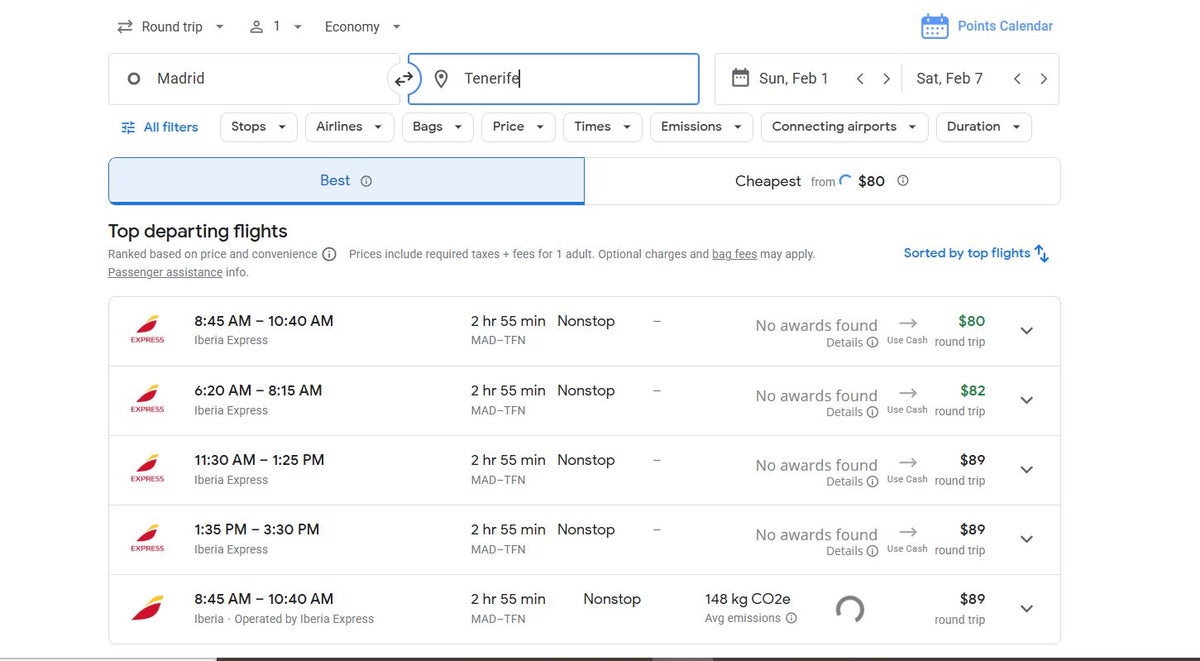Image resolution: width=1200 pixels, height=661 pixels.
Task: Click the info icon next to Avg emissions
Action: tap(791, 618)
